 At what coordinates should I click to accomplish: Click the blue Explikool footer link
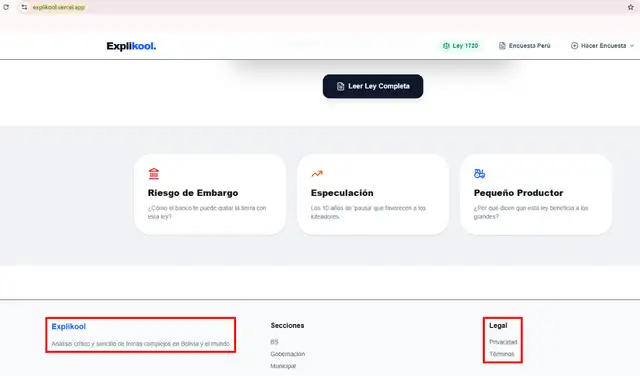pyautogui.click(x=69, y=327)
